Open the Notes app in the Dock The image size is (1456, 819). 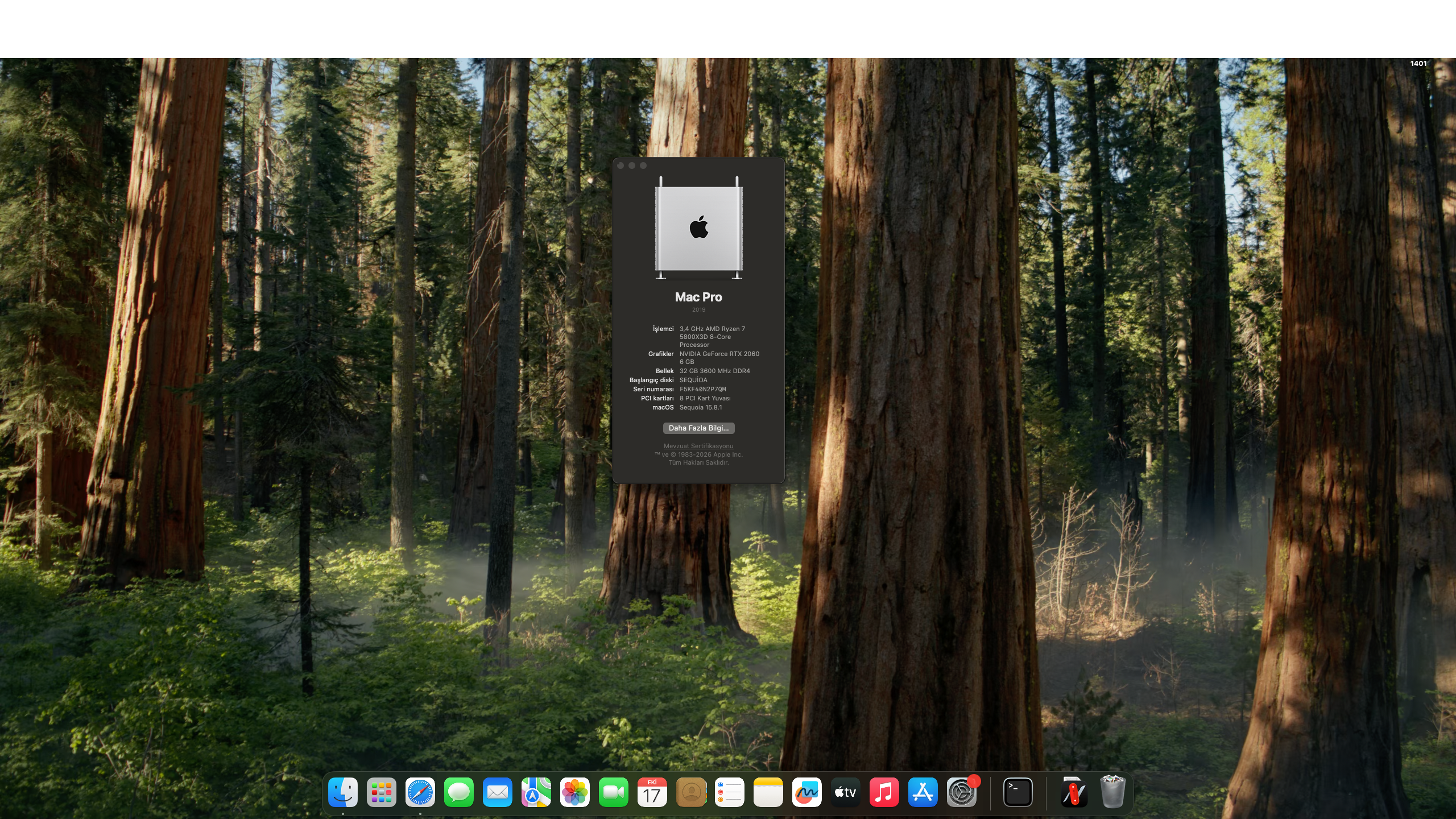[x=768, y=792]
